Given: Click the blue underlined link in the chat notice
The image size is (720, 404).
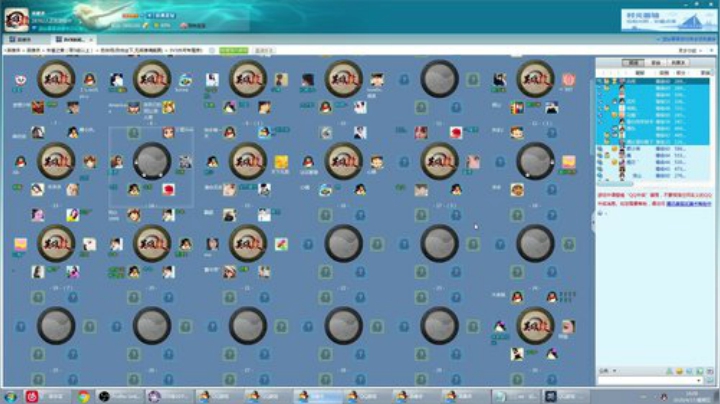Looking at the screenshot, I should point(688,203).
